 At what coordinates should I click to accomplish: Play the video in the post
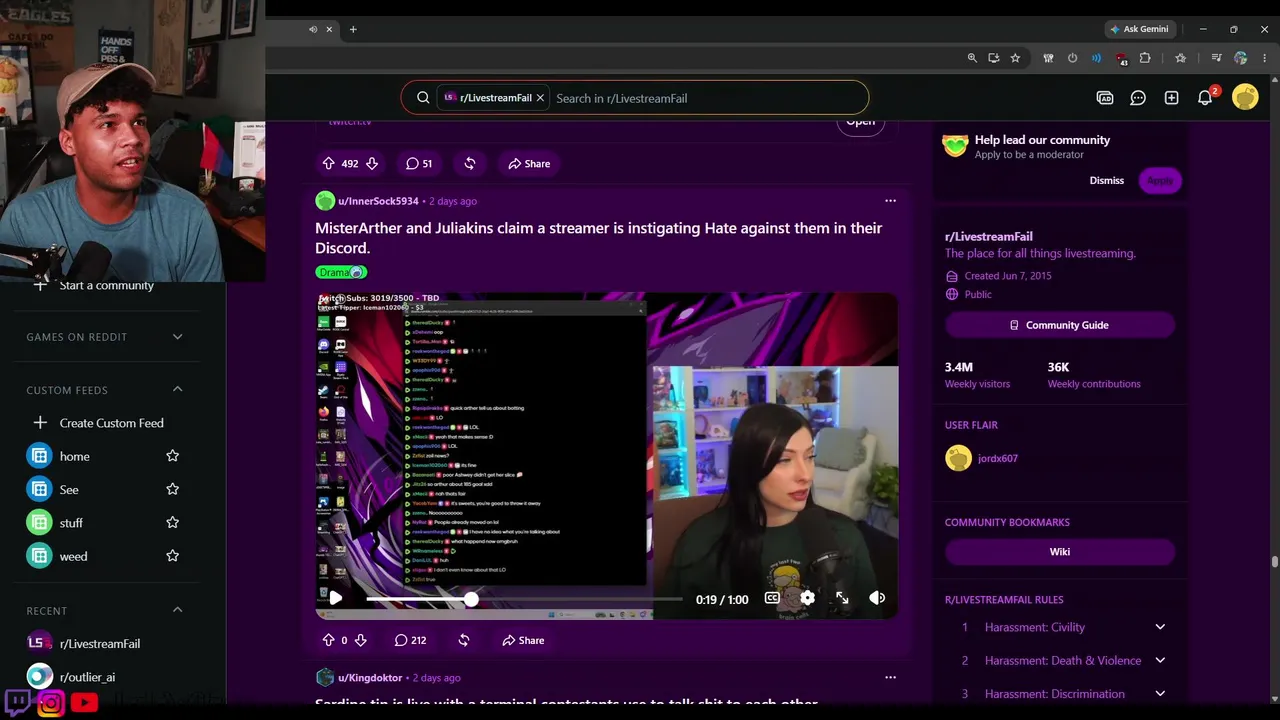point(335,598)
